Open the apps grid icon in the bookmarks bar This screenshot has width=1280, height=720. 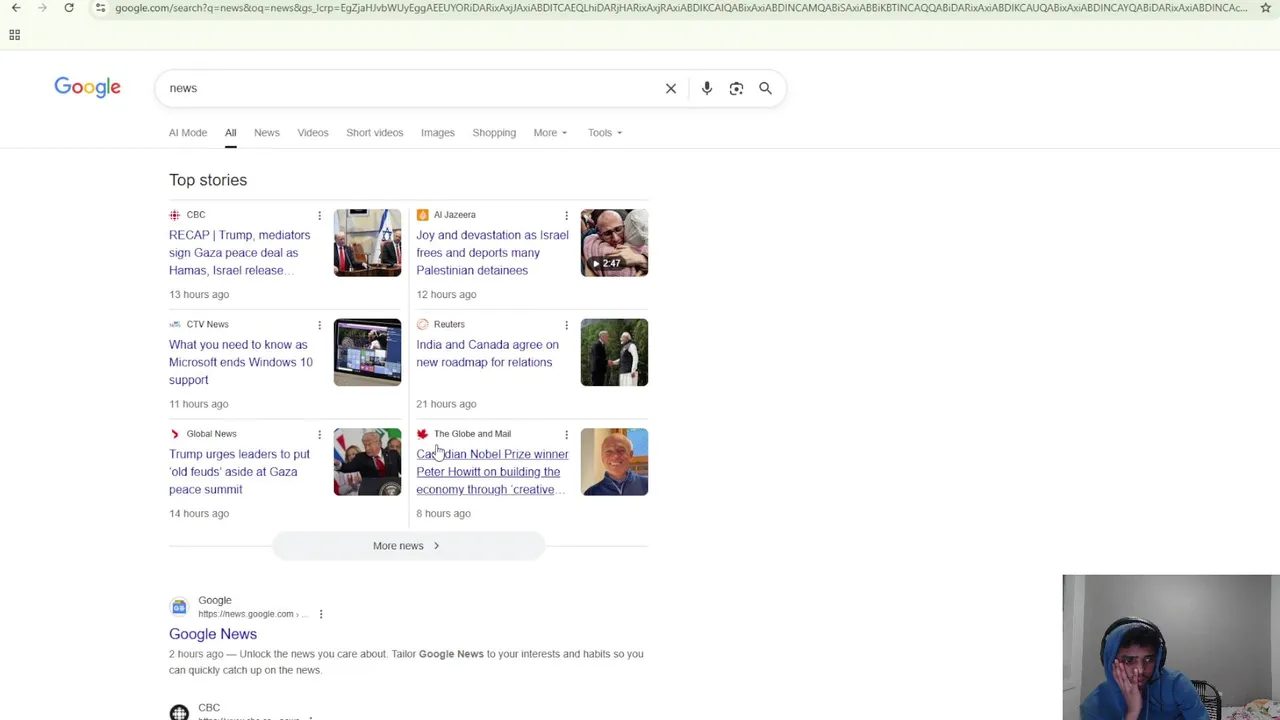(x=14, y=35)
